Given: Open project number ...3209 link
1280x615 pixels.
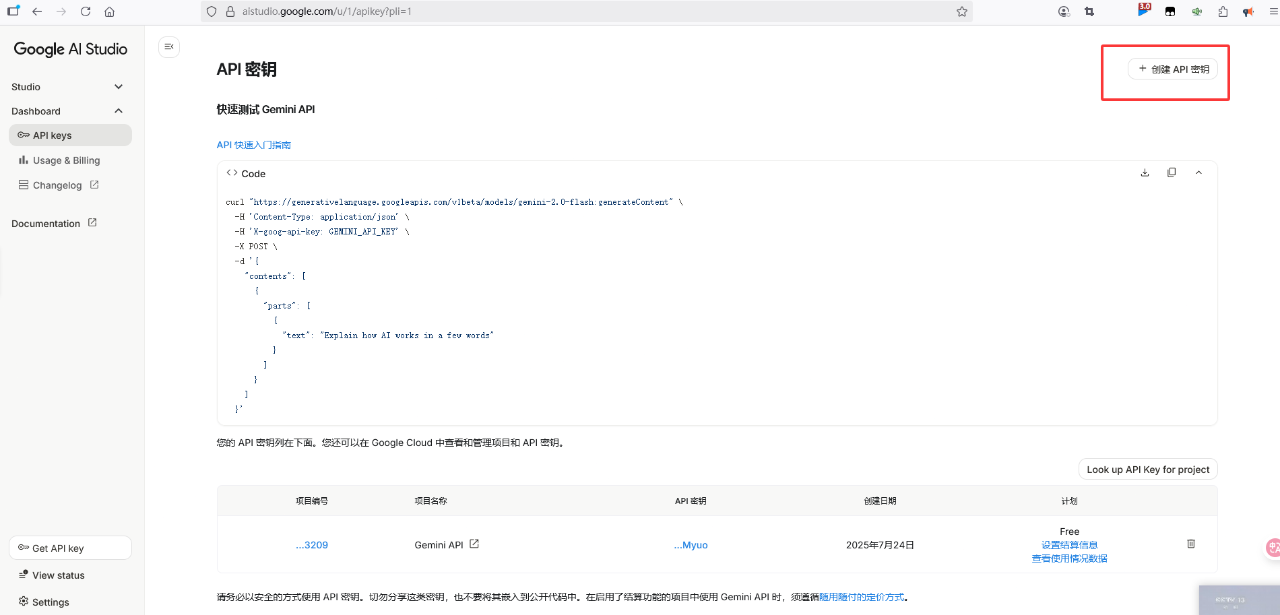Looking at the screenshot, I should pos(312,545).
